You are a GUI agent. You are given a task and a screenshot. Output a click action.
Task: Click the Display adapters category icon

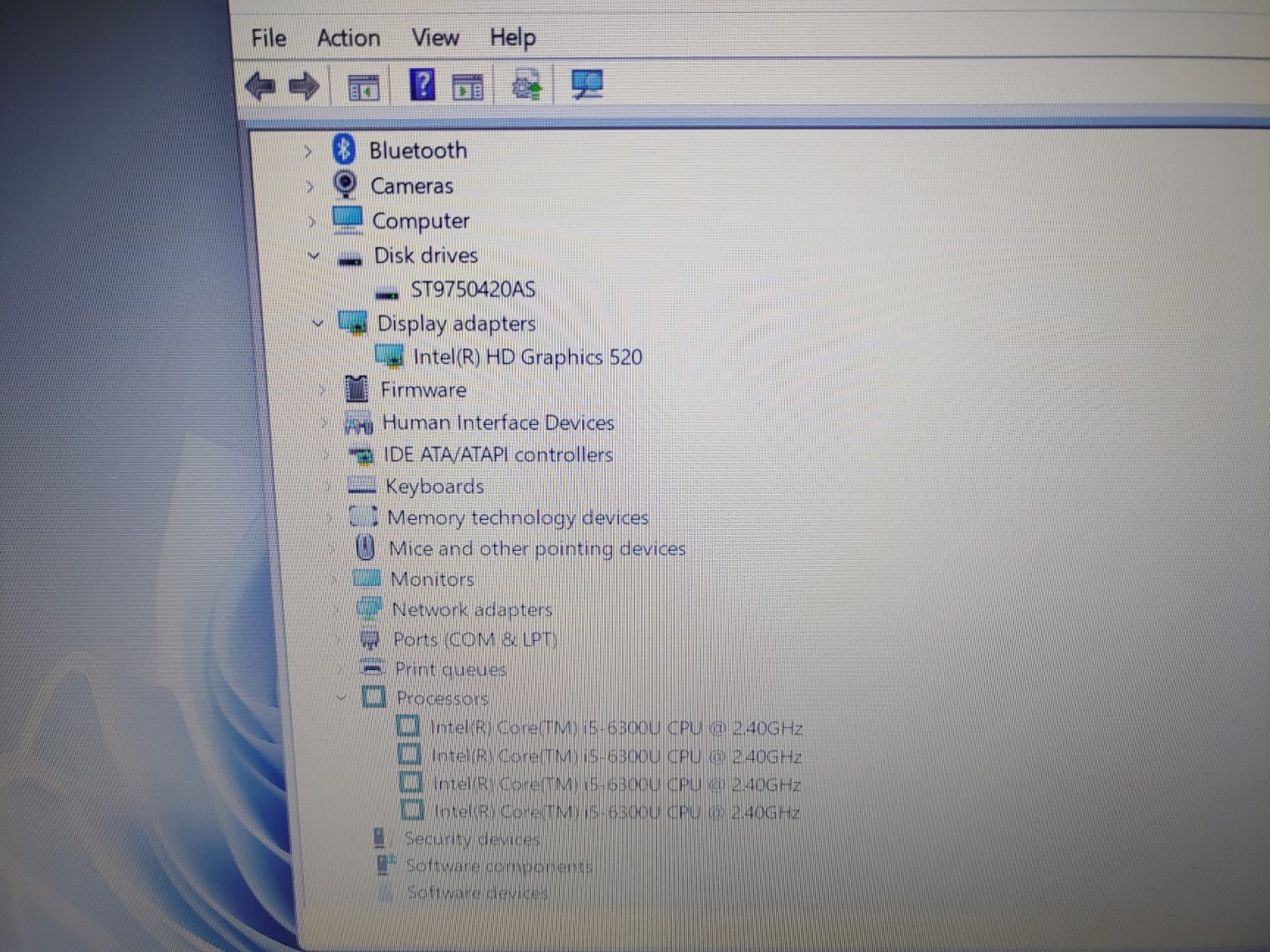pyautogui.click(x=354, y=323)
